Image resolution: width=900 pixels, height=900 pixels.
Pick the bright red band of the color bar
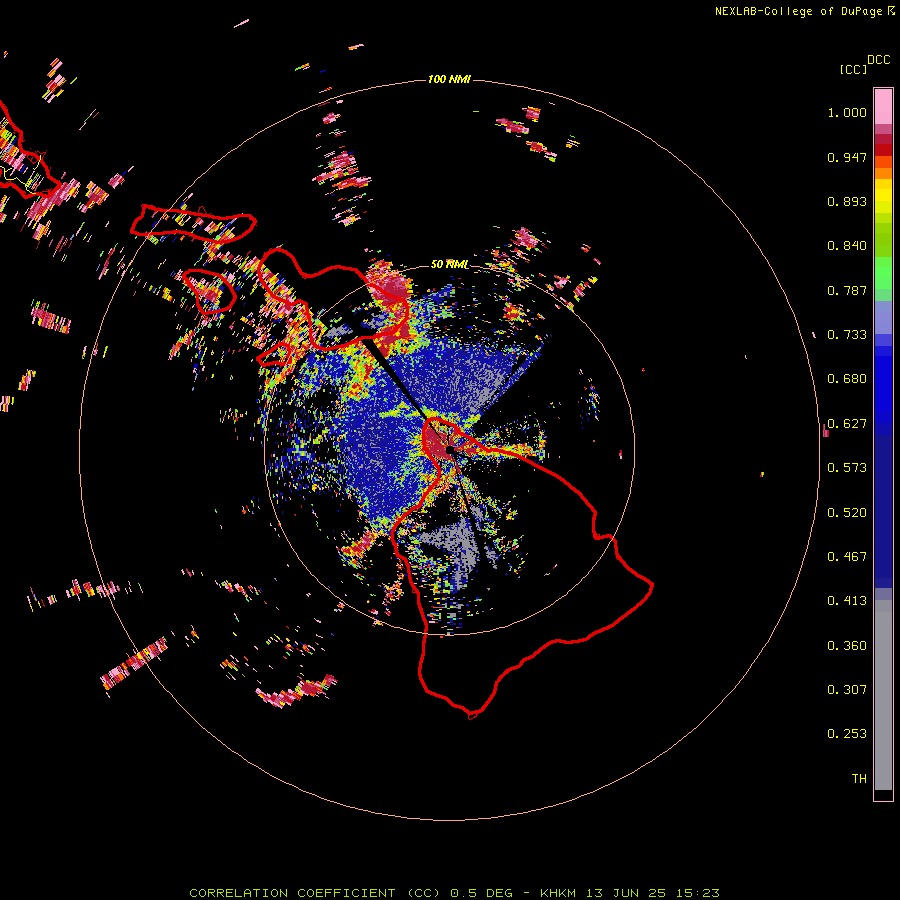click(883, 150)
